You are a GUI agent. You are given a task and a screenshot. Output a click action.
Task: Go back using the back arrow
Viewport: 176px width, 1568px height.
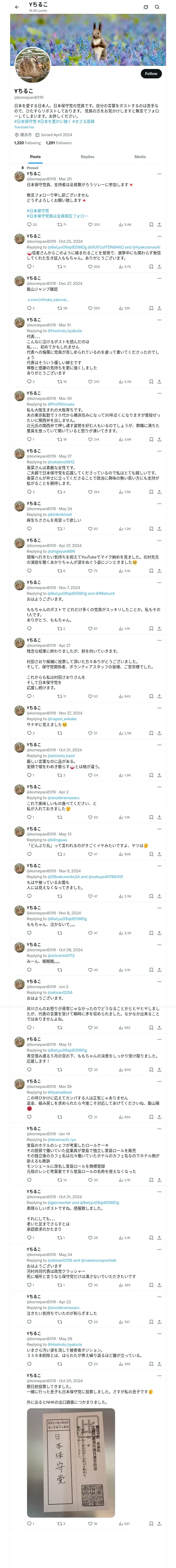tap(17, 7)
